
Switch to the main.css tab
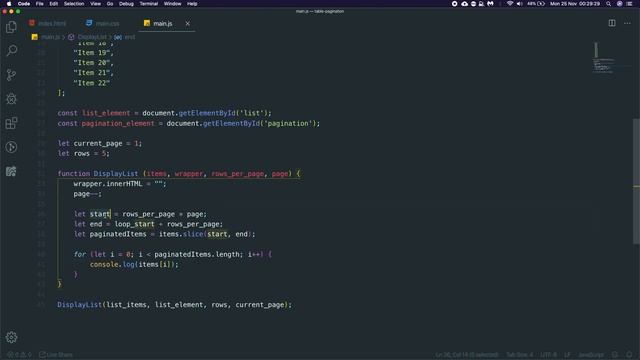[x=102, y=24]
